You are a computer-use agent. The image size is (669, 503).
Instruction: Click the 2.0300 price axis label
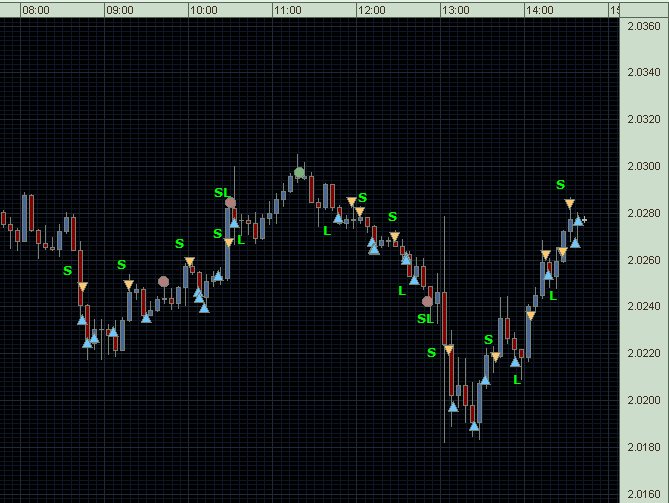pos(644,166)
